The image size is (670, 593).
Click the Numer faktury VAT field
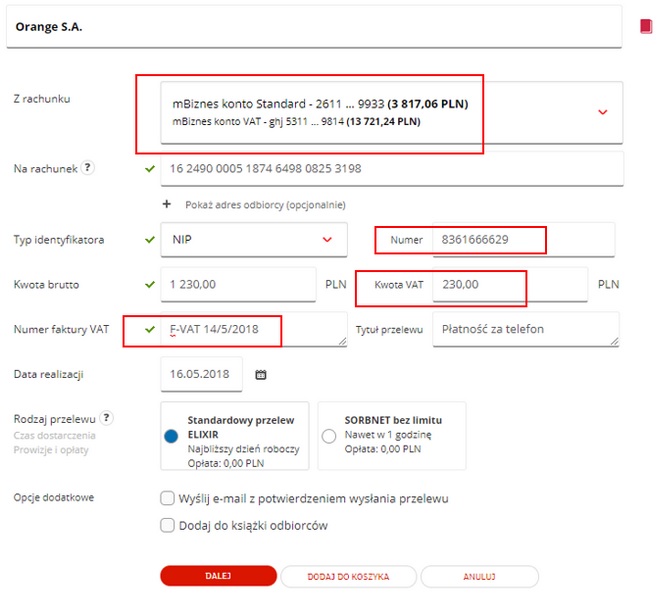(x=254, y=329)
